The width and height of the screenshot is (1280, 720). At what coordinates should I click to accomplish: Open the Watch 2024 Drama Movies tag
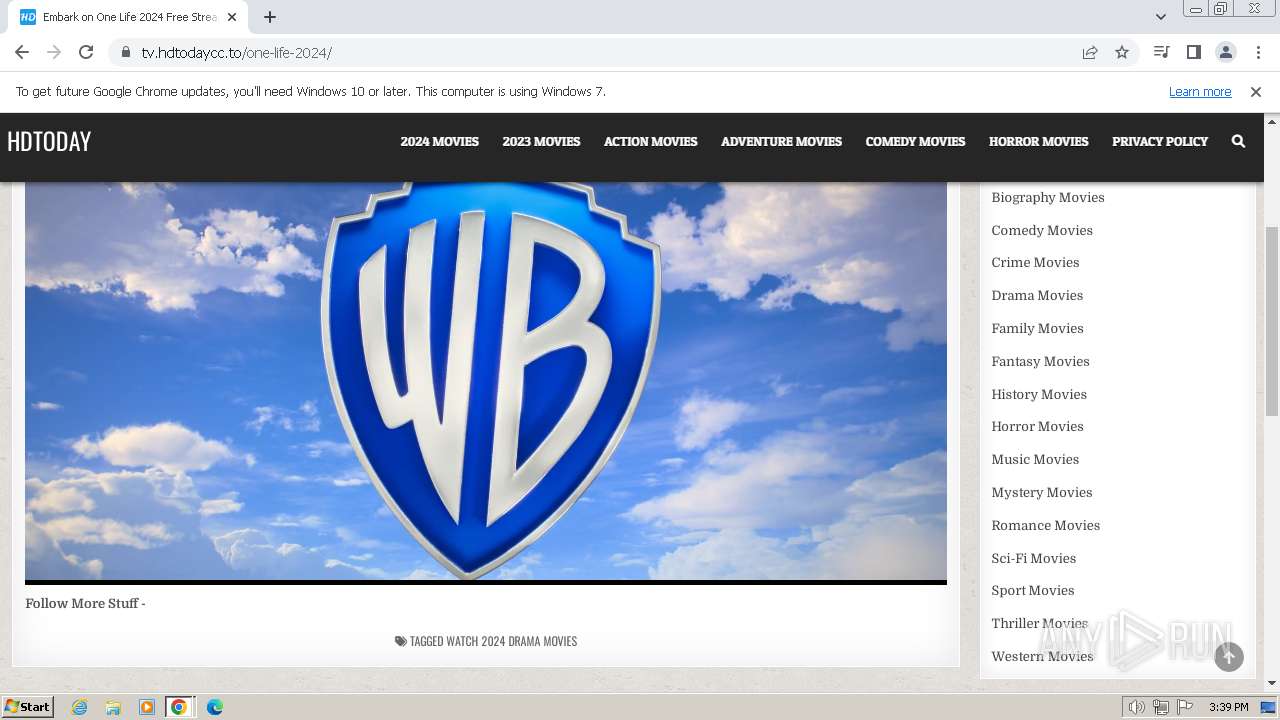[511, 642]
